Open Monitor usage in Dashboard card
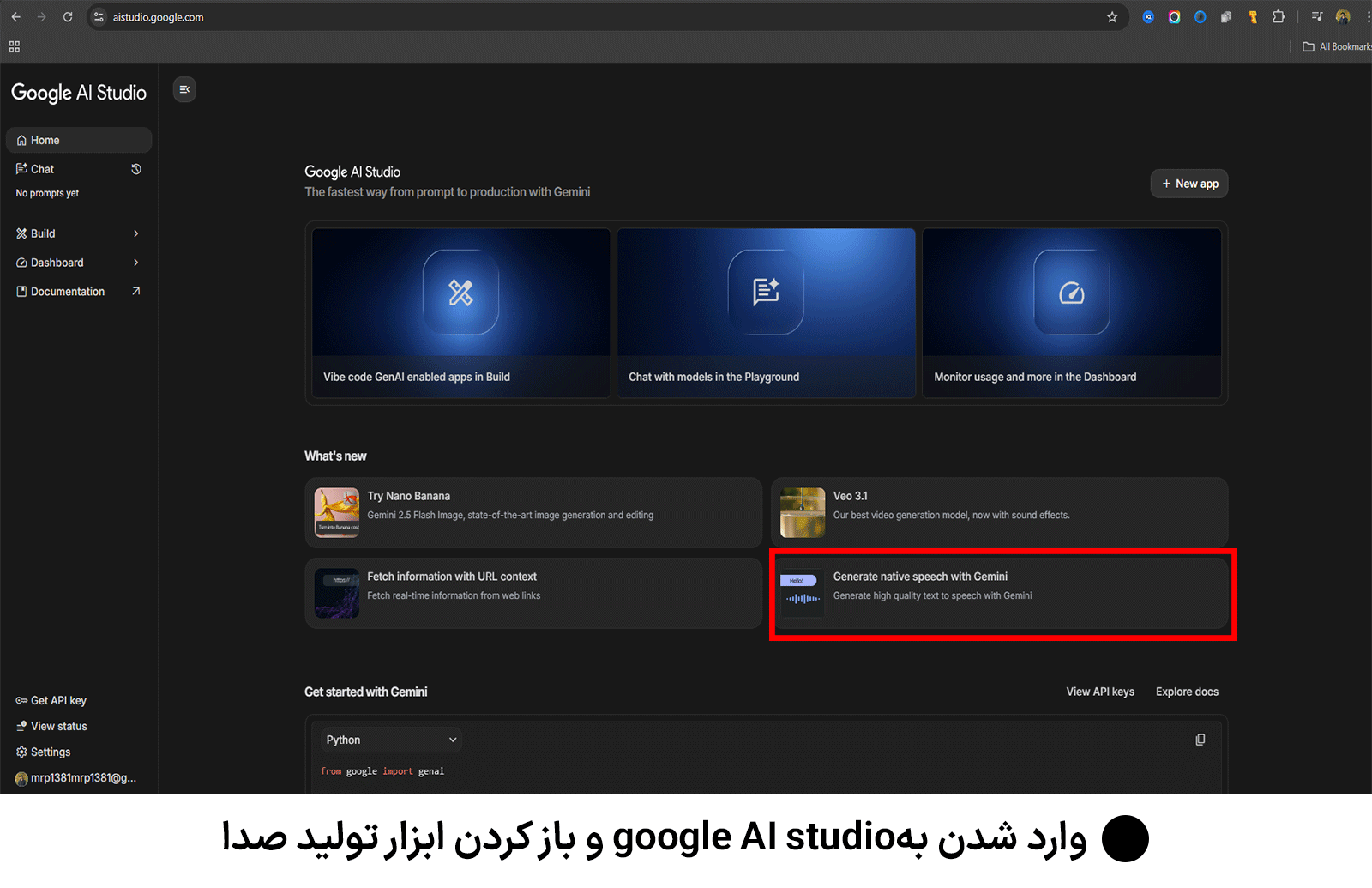 coord(1071,313)
